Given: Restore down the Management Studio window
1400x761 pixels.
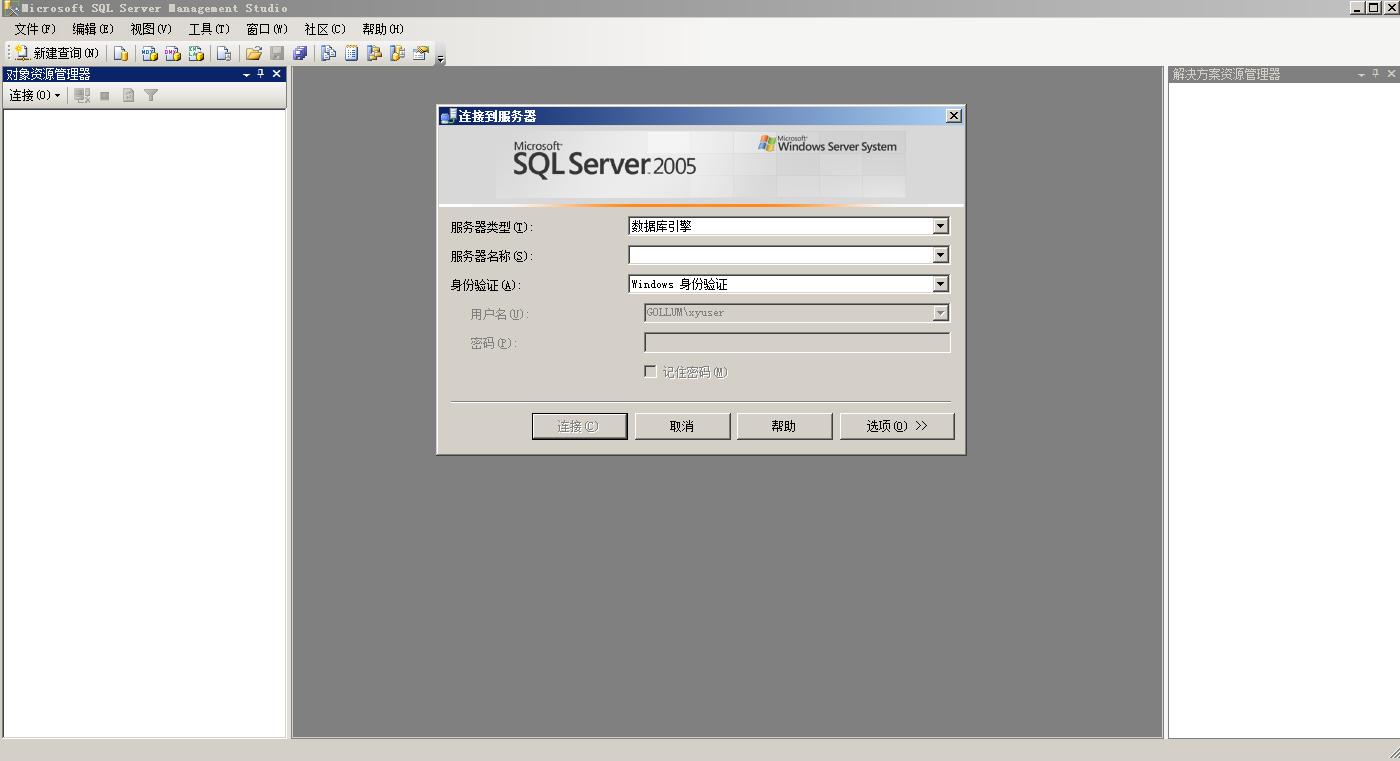Looking at the screenshot, I should pos(1373,8).
